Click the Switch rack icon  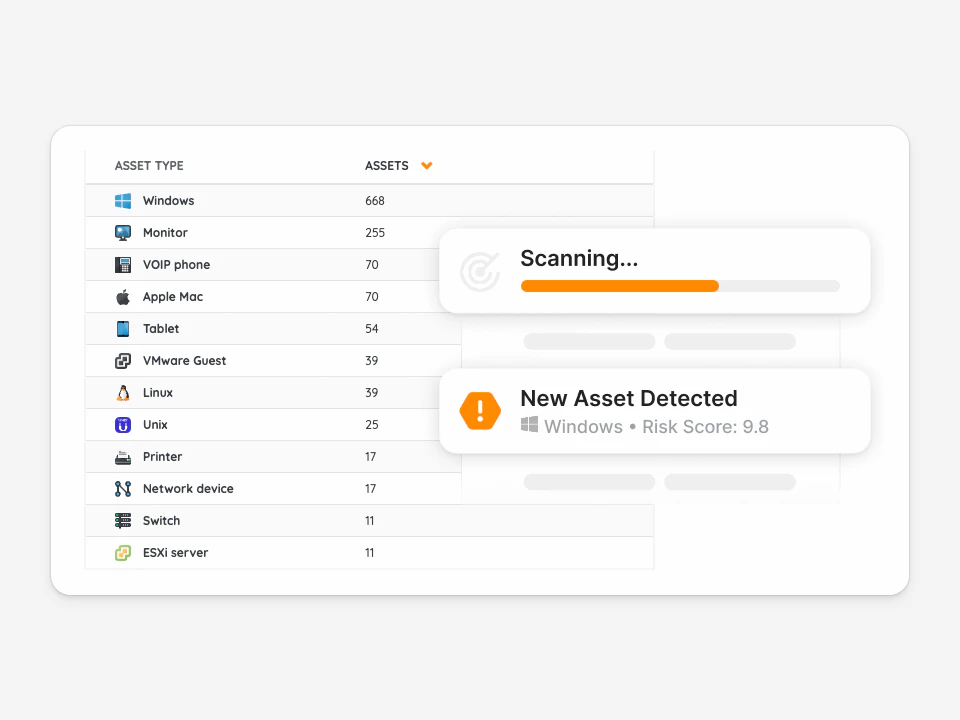[x=123, y=520]
